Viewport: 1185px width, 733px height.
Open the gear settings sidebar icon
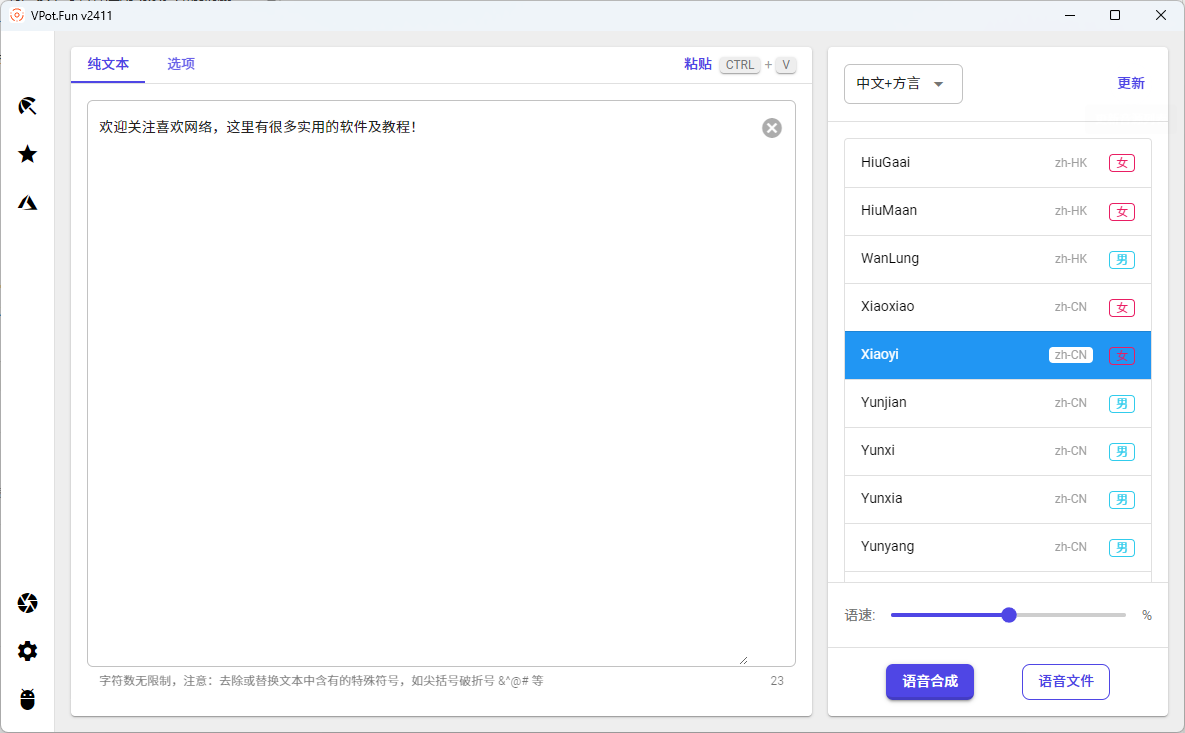(x=27, y=651)
